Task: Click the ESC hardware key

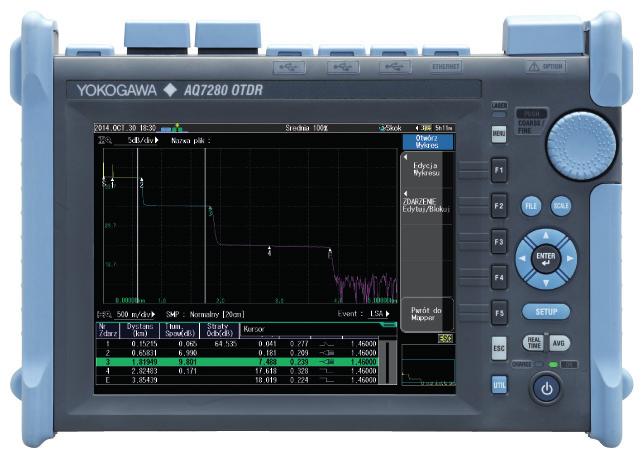Action: point(499,349)
